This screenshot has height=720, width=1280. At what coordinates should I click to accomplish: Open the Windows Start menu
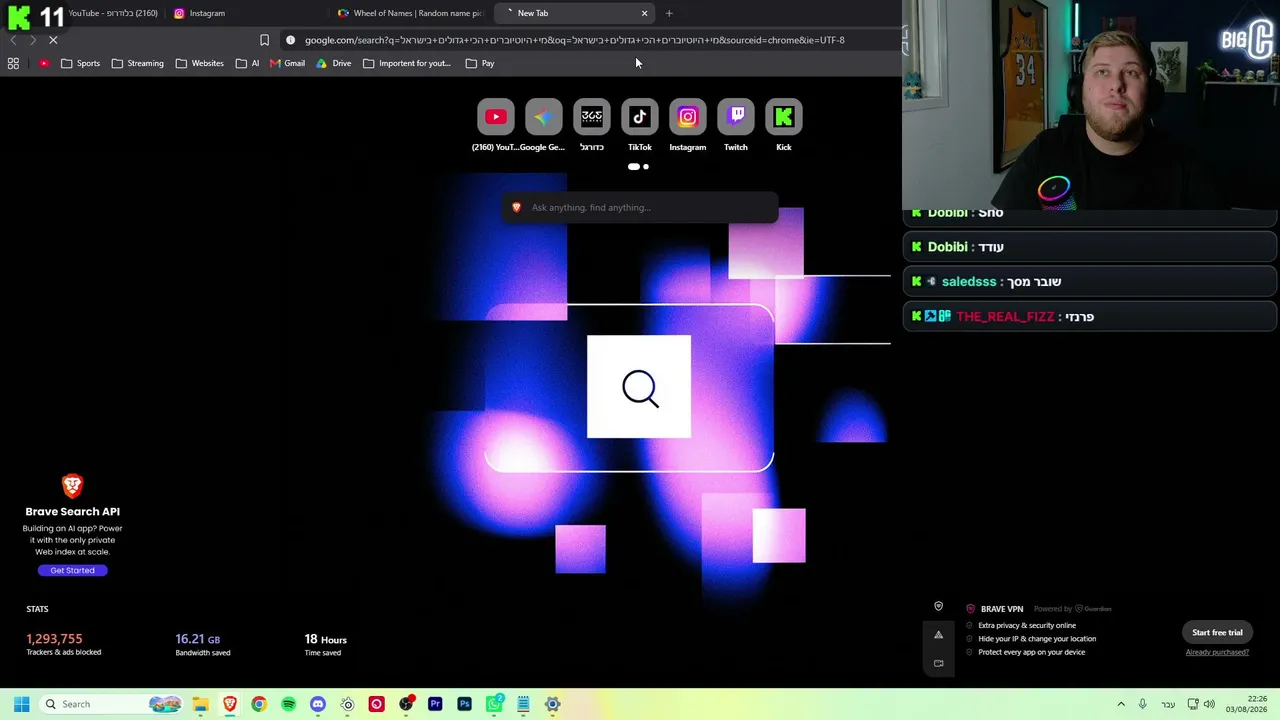coord(21,704)
